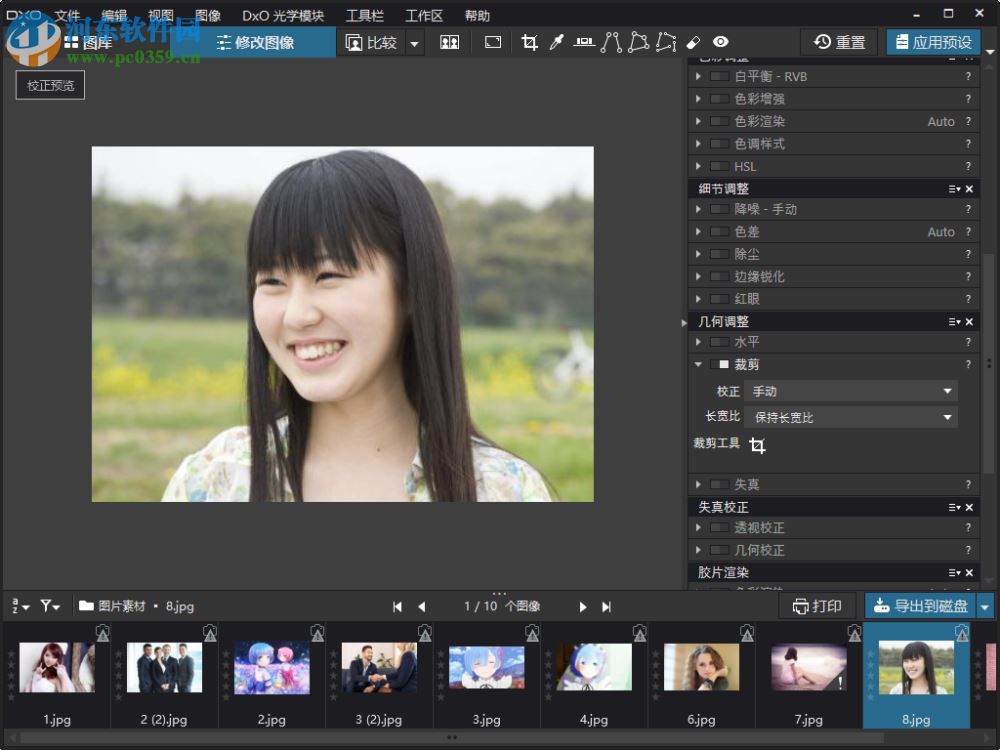Click the 应用预设 button
Viewport: 1000px width, 750px height.
pyautogui.click(x=937, y=42)
